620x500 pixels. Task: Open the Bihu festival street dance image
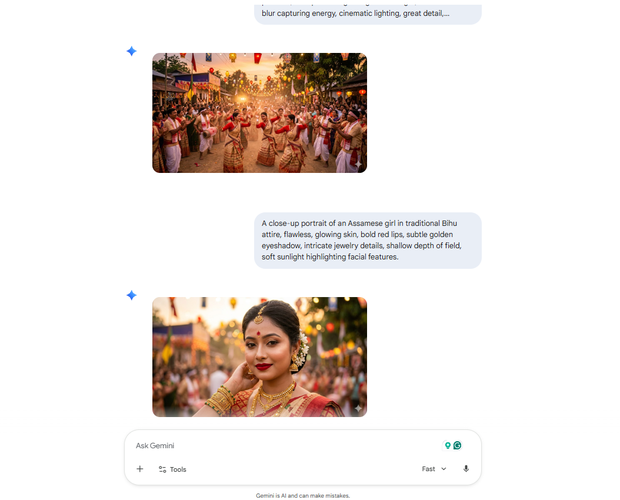[259, 113]
